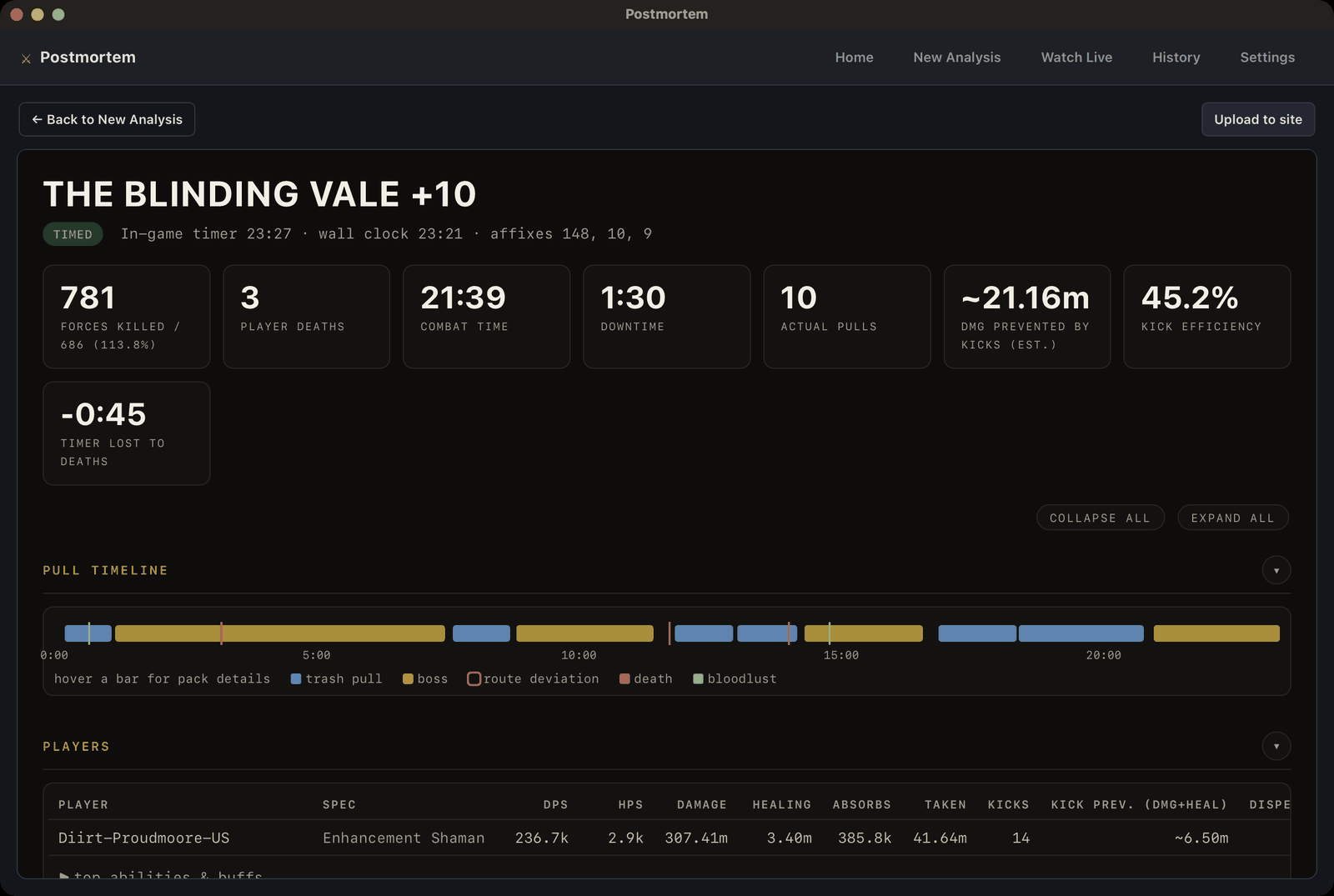Click Back to New Analysis button
1334x896 pixels.
(x=107, y=119)
